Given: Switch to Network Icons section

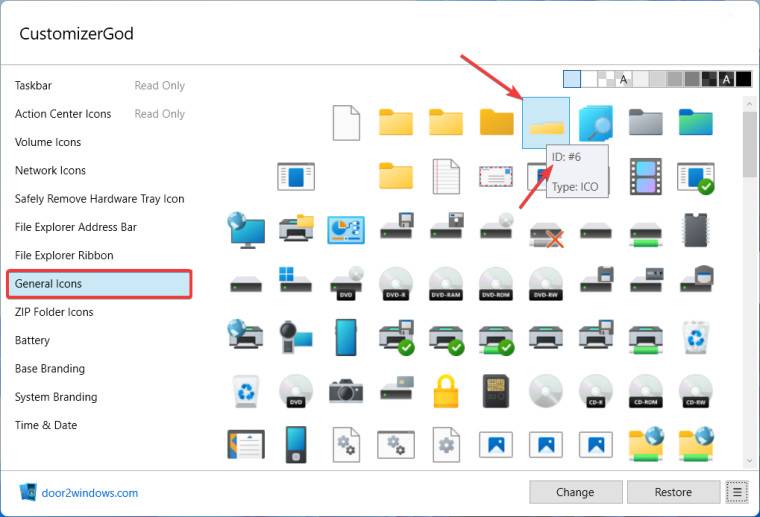Looking at the screenshot, I should point(50,171).
